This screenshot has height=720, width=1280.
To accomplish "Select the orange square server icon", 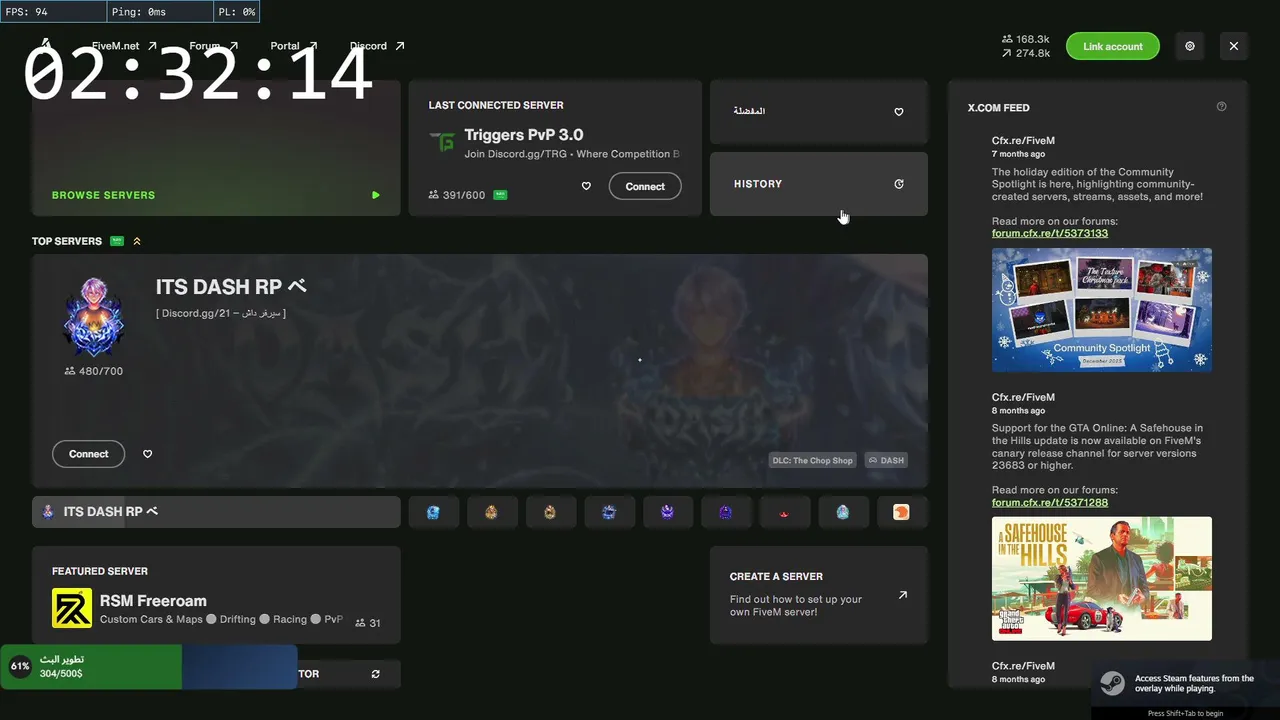I will 901,512.
